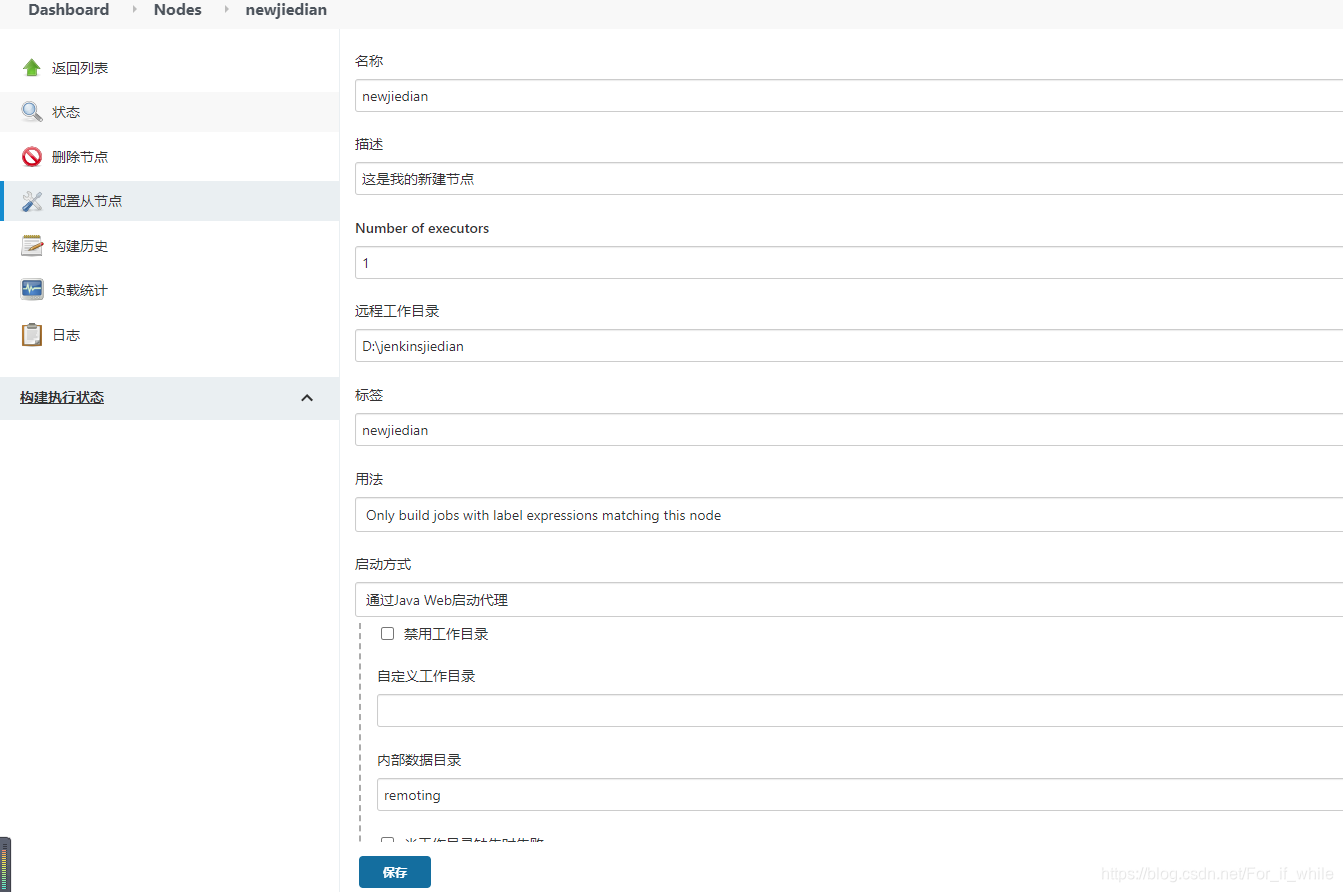1343x892 pixels.
Task: Focus the 远程工作目录 input field
Action: (849, 346)
